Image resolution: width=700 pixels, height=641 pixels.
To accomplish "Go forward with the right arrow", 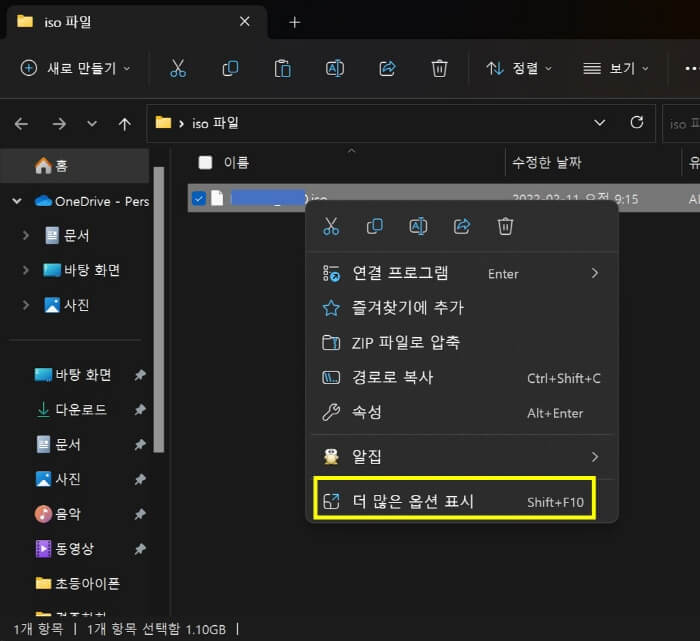I will pyautogui.click(x=58, y=124).
